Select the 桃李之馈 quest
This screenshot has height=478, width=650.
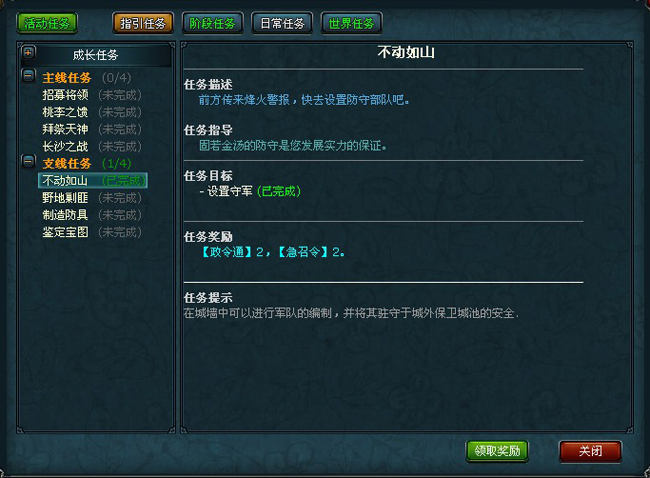[92, 112]
